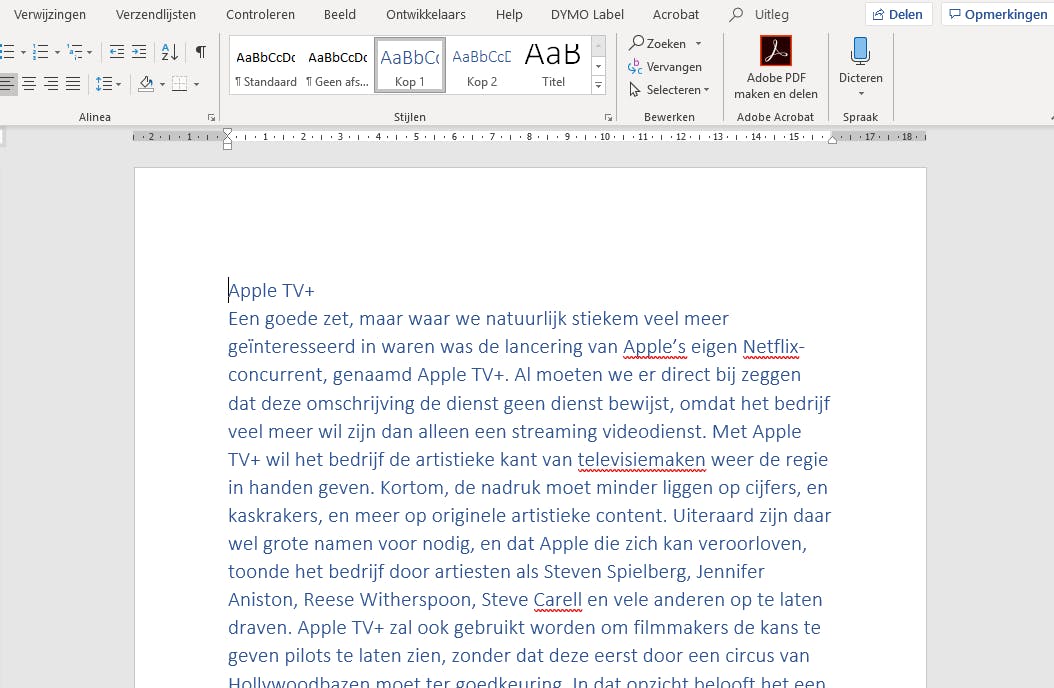Open the line spacing dropdown arrow
Screen dimensions: 1054x688
point(118,84)
